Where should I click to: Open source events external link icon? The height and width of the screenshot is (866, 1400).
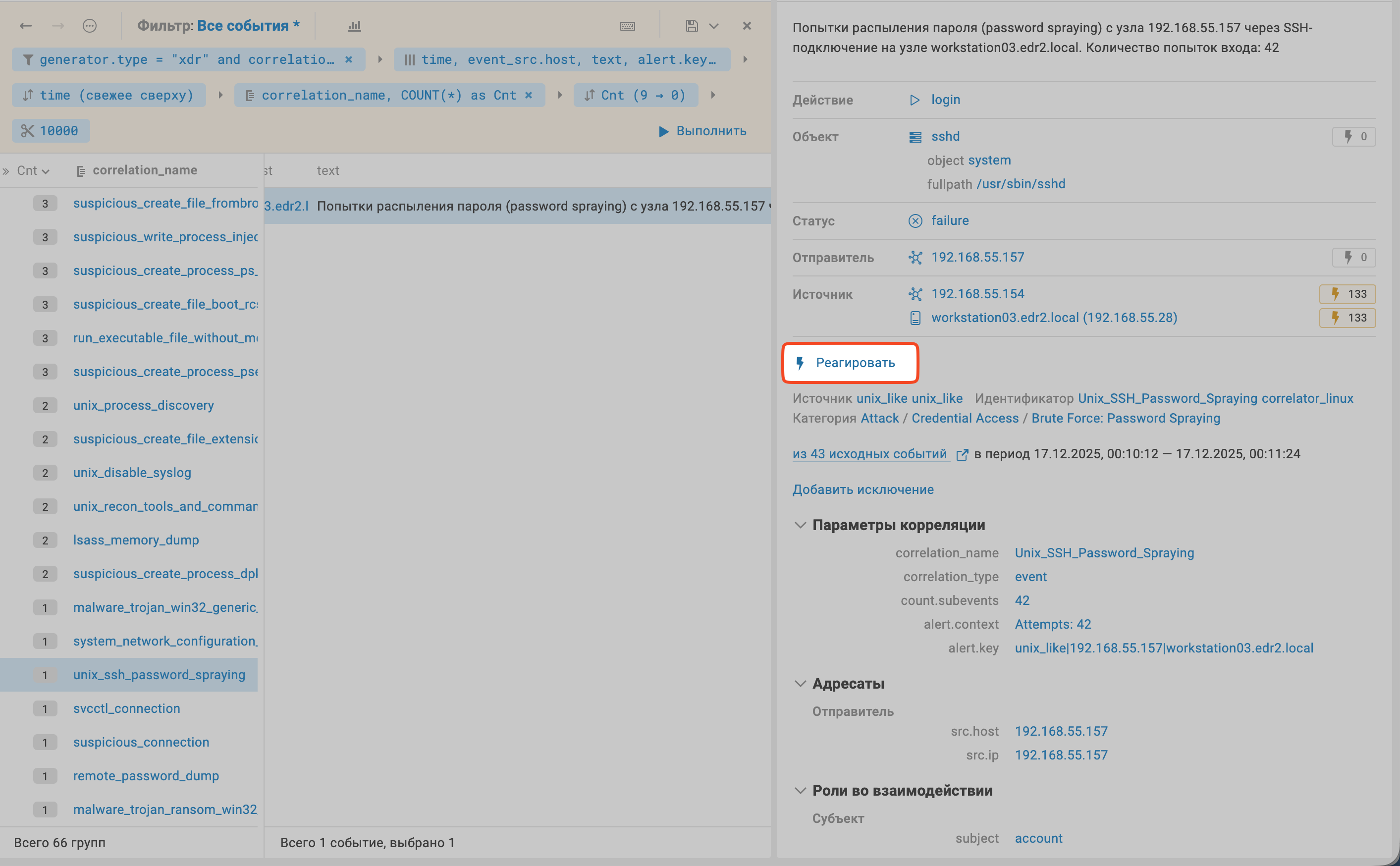click(x=962, y=454)
